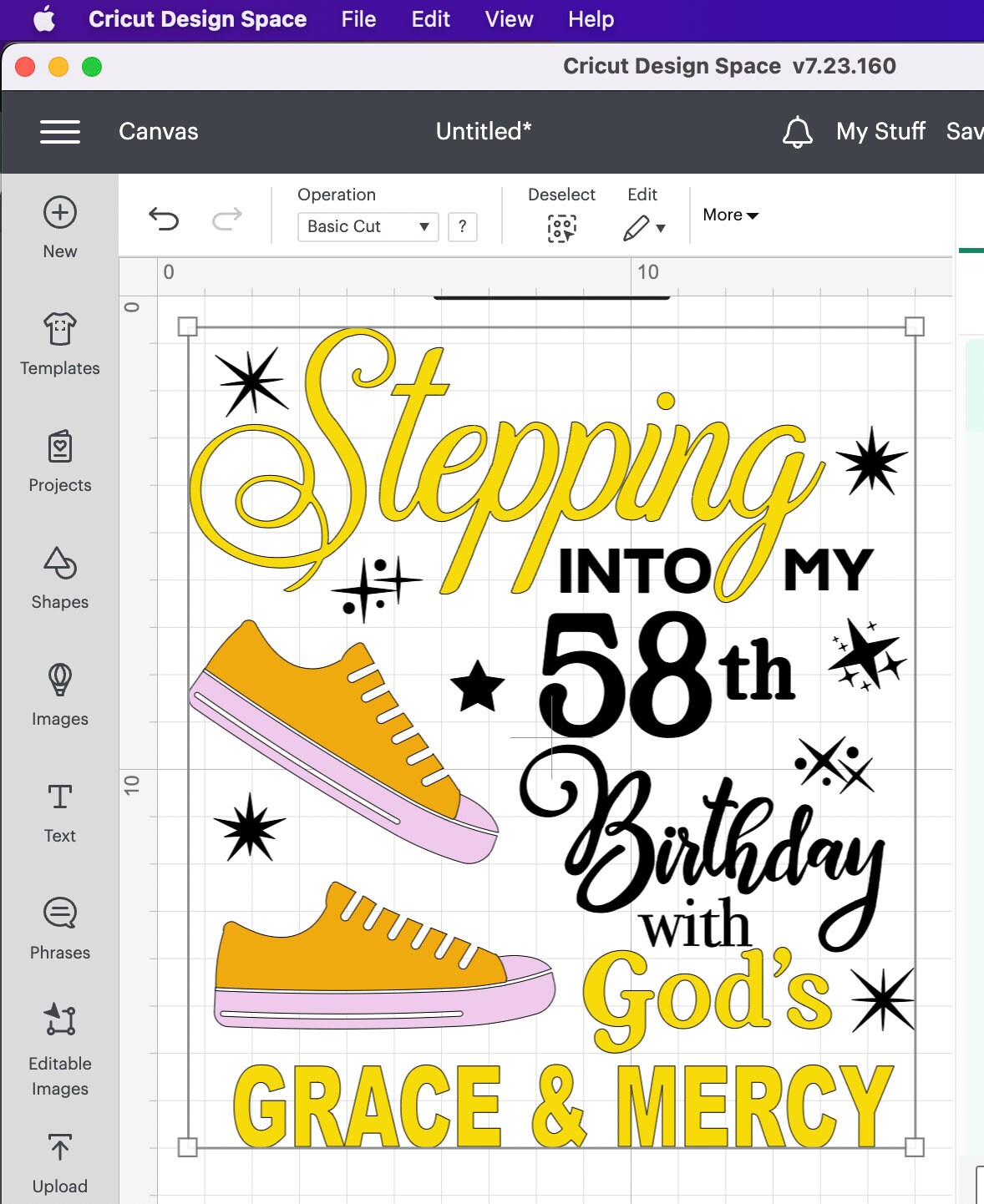Click the Untitled* project title
This screenshot has width=984, height=1204.
(484, 132)
